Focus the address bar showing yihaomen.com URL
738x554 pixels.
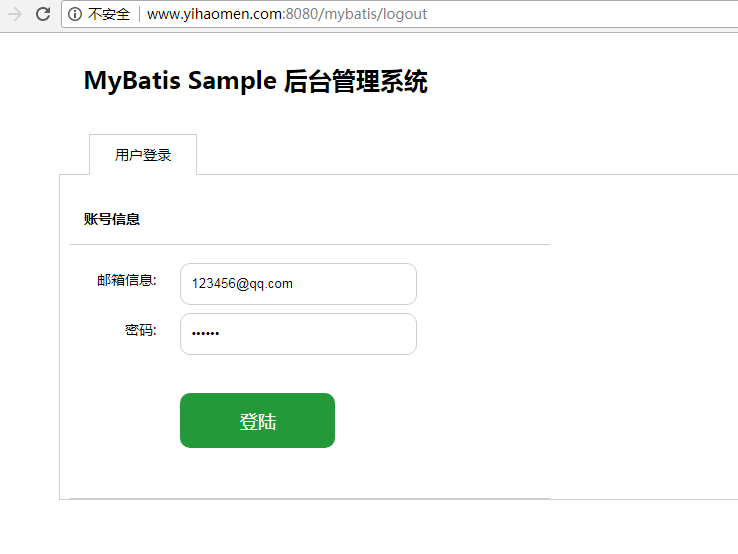(x=399, y=14)
